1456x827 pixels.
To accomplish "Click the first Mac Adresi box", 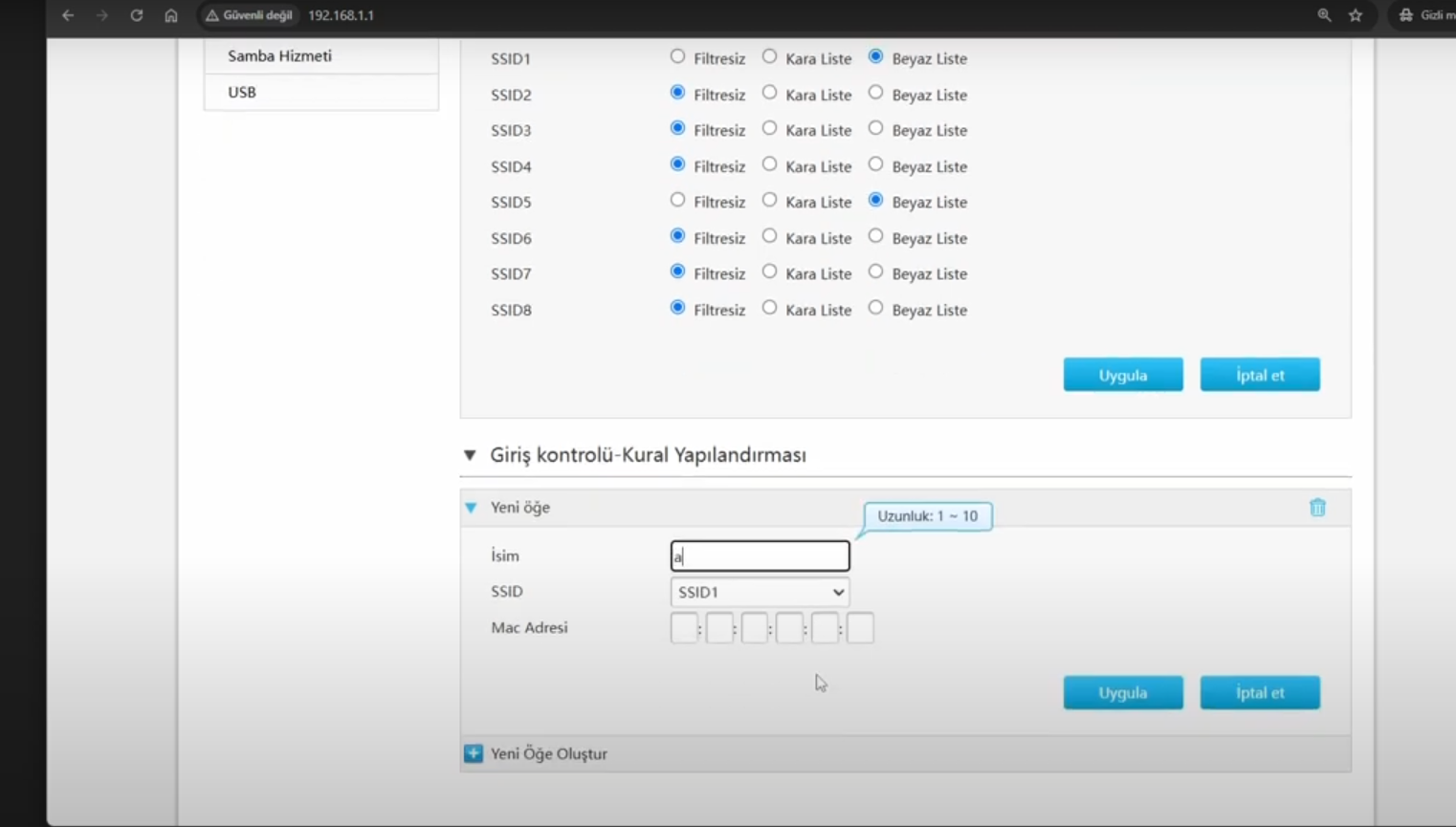I will coord(684,628).
